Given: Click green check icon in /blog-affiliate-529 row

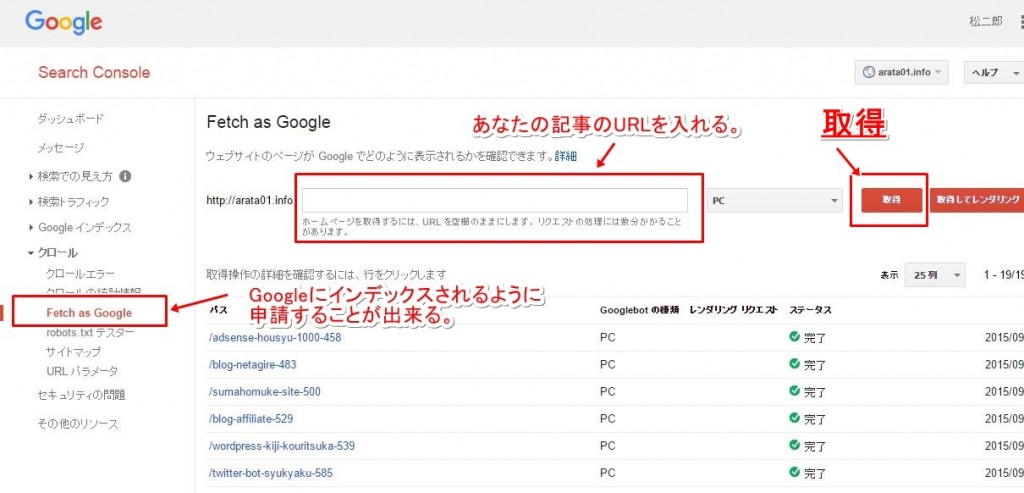Looking at the screenshot, I should click(794, 417).
